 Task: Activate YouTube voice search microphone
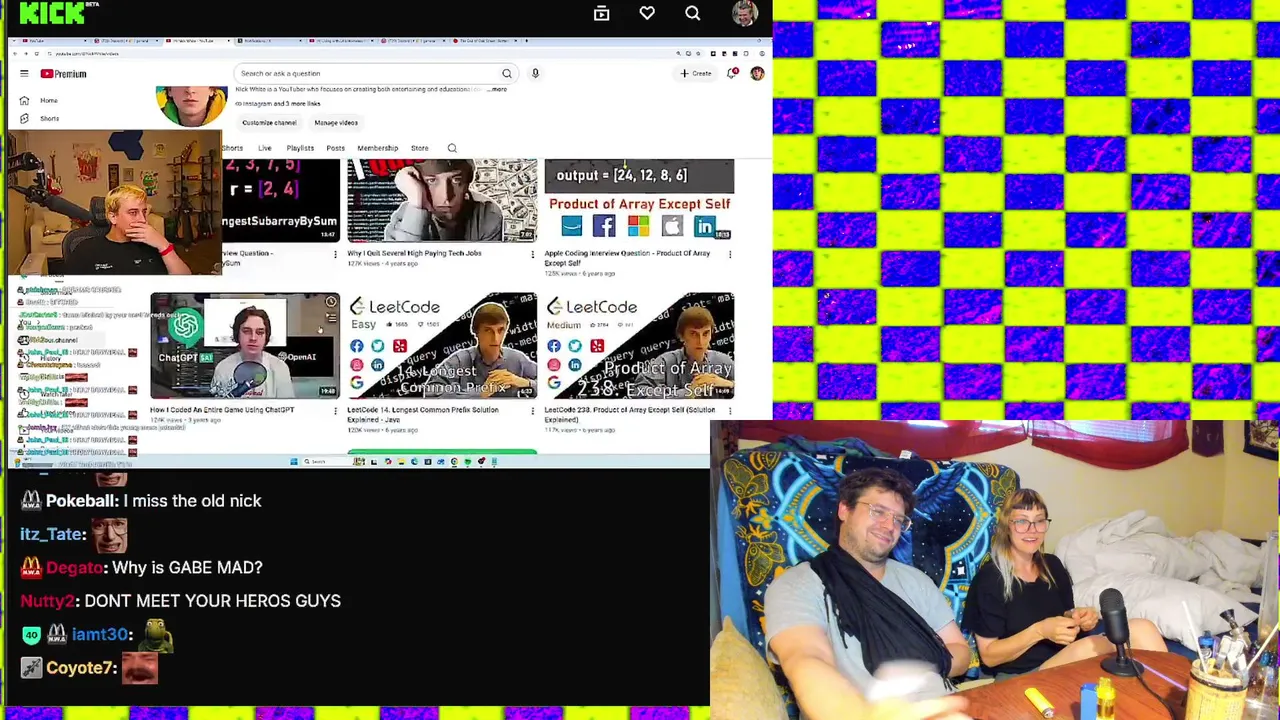coord(535,73)
